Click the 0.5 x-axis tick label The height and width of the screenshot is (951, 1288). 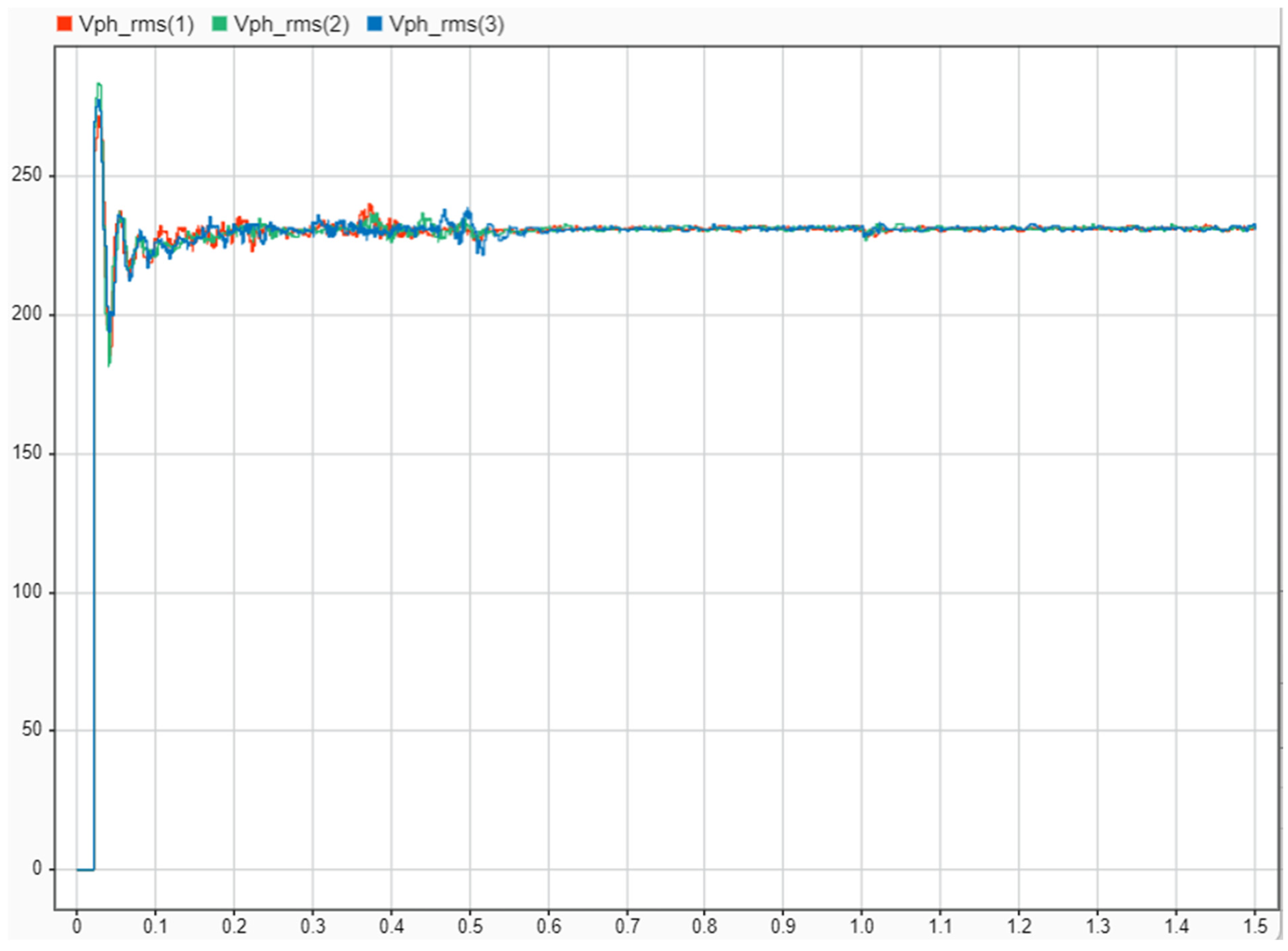(x=470, y=926)
